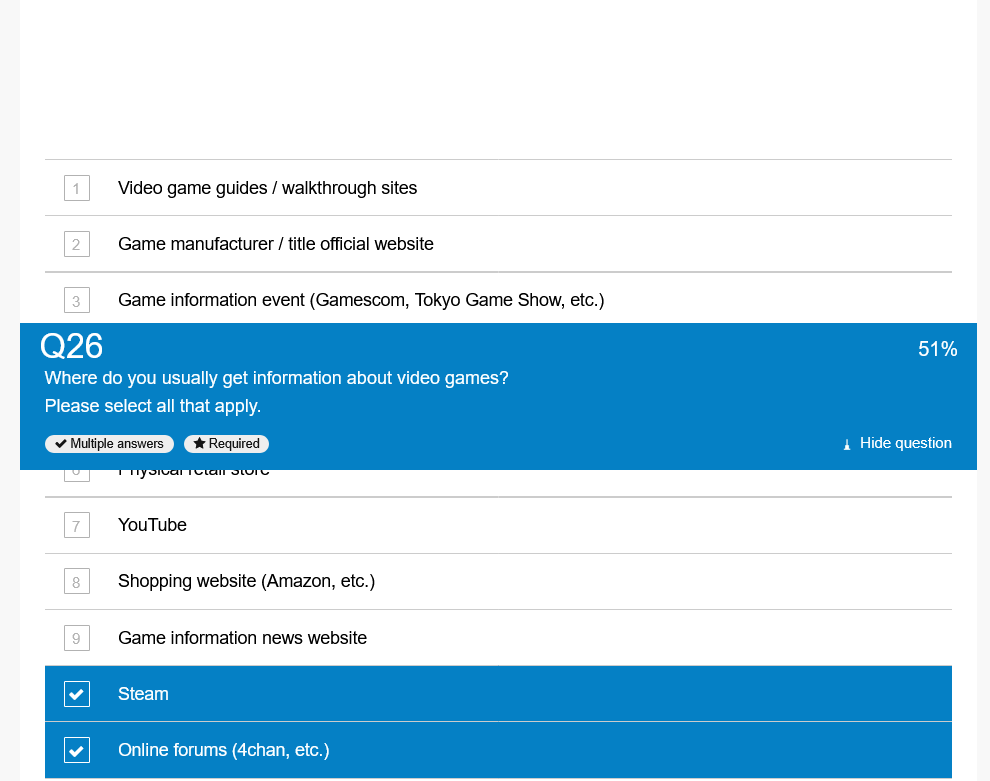Click 'Online forums (4chan, etc.)' label

[224, 750]
